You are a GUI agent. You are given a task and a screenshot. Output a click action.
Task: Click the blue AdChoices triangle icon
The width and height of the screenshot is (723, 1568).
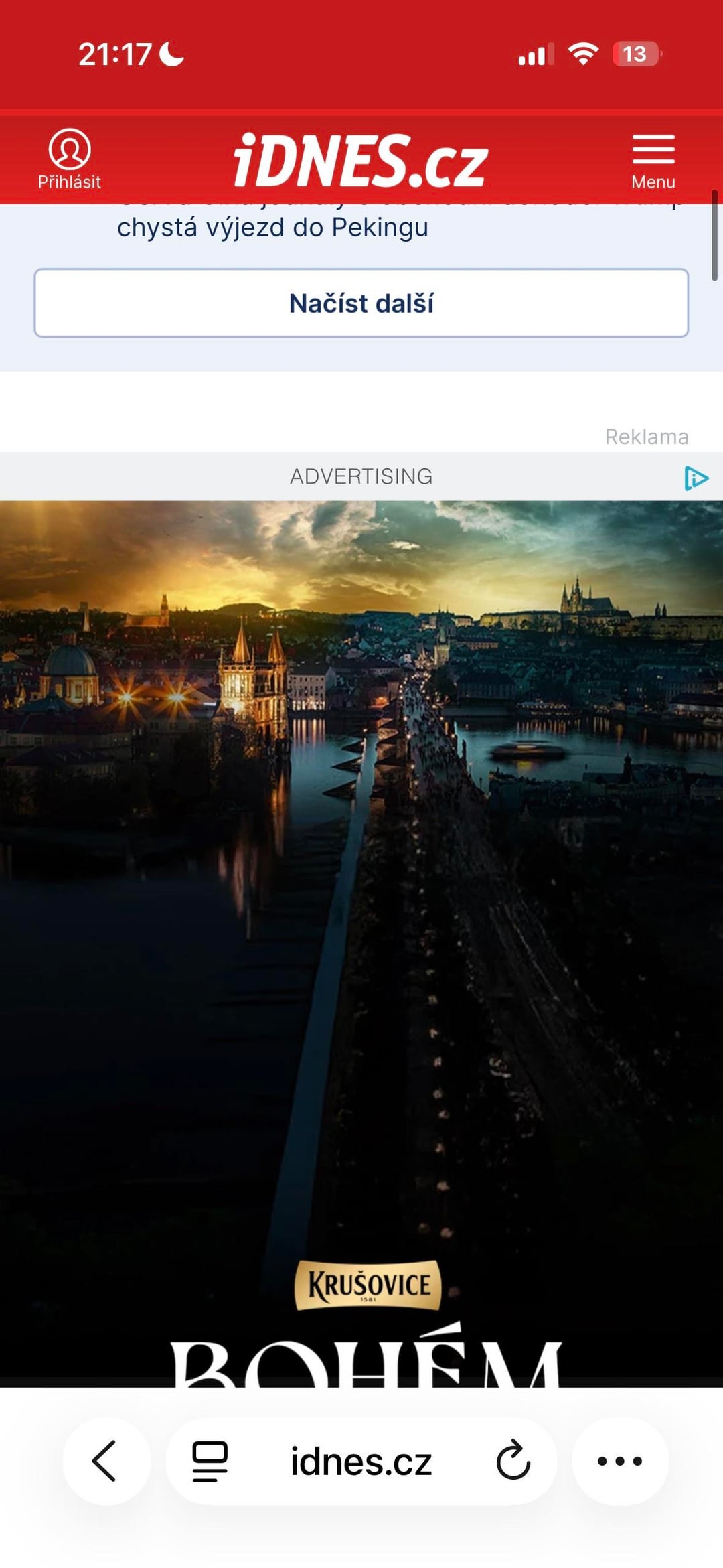coord(696,478)
